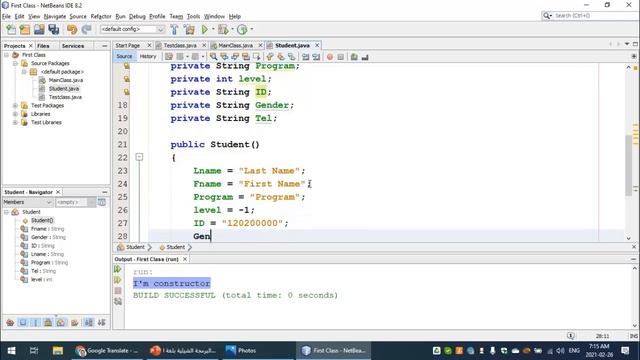The height and width of the screenshot is (360, 640).
Task: Open the Members dropdown in Navigator
Action: pos(27,202)
